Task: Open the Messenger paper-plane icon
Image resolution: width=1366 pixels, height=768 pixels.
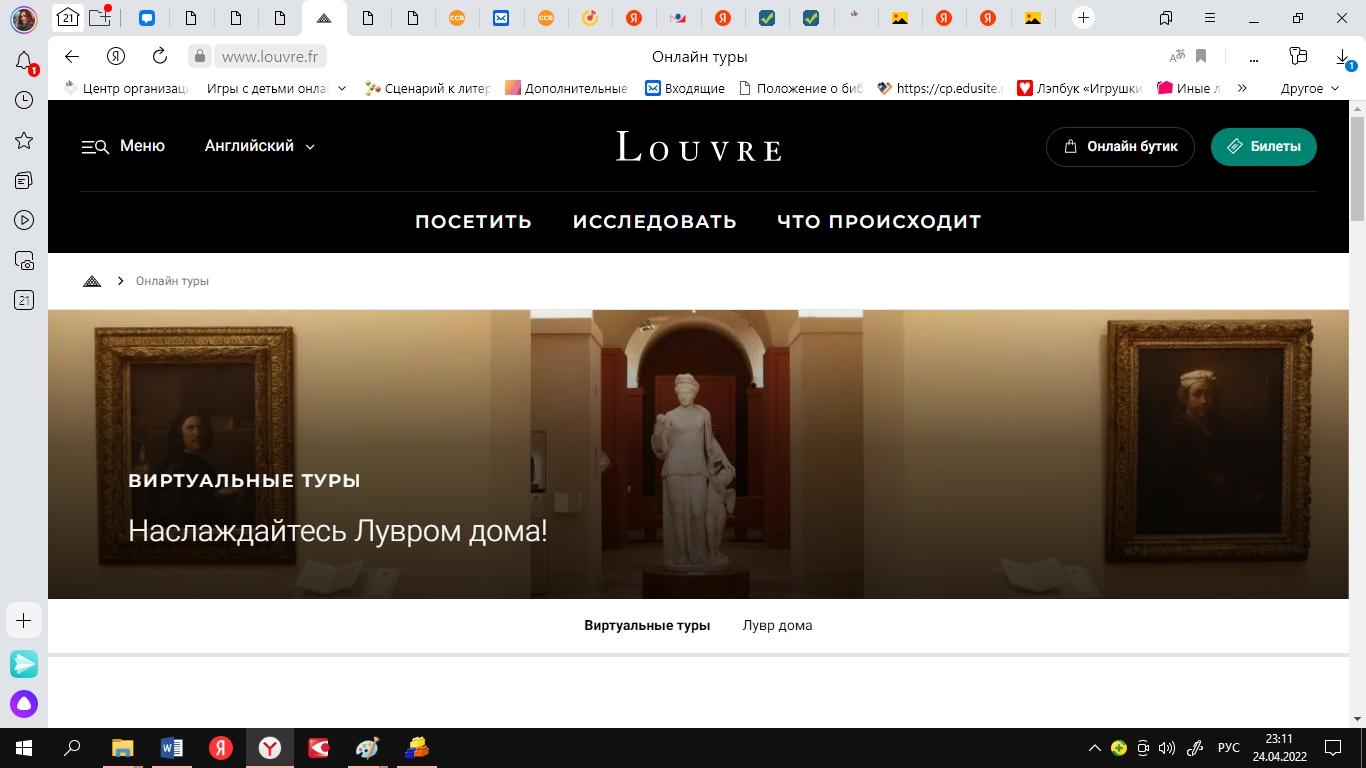Action: click(24, 663)
